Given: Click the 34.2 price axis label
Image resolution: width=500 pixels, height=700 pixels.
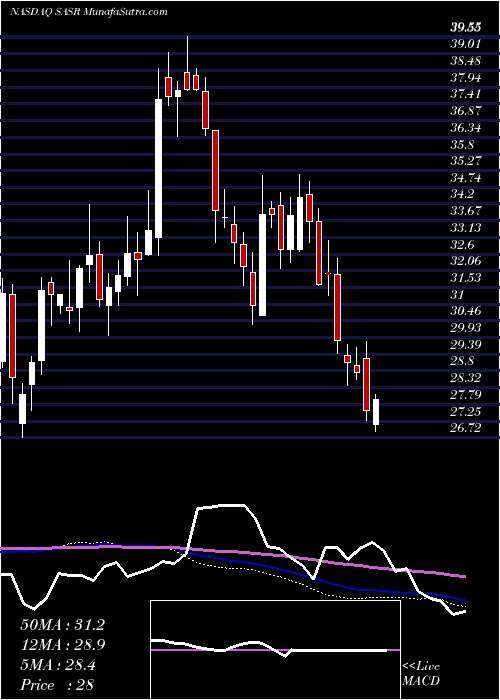Looking at the screenshot, I should click(x=462, y=194).
